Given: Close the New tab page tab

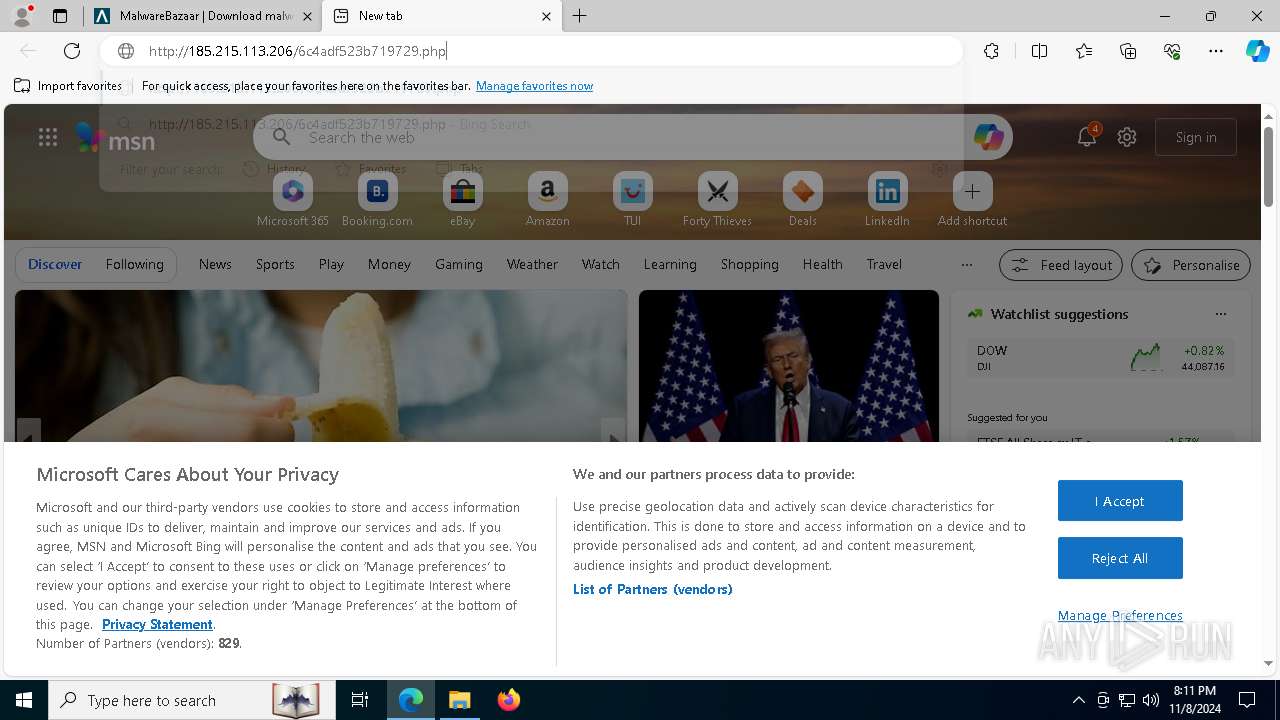Looking at the screenshot, I should [x=546, y=16].
